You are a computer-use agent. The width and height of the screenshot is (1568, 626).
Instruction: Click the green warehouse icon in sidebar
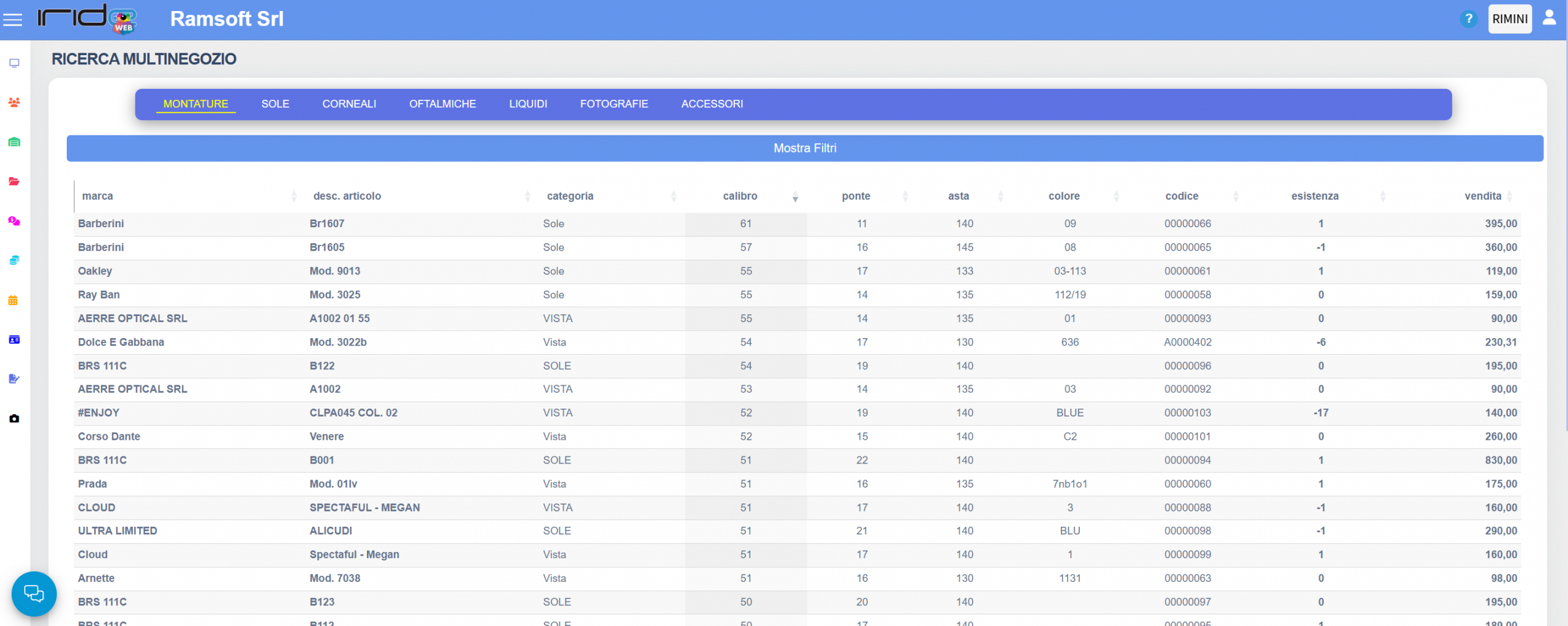14,142
